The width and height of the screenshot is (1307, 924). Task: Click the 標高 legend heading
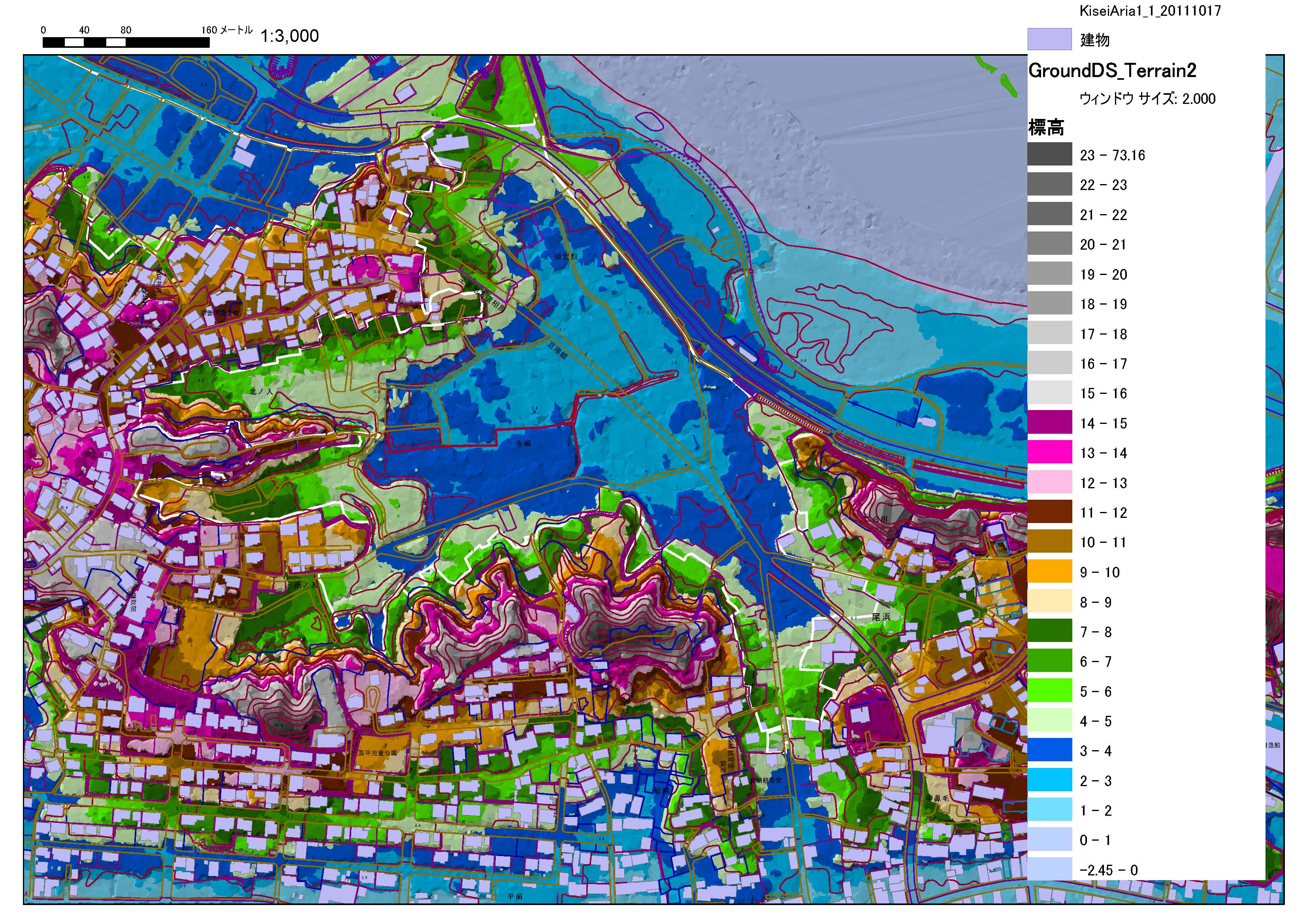pos(1046,128)
